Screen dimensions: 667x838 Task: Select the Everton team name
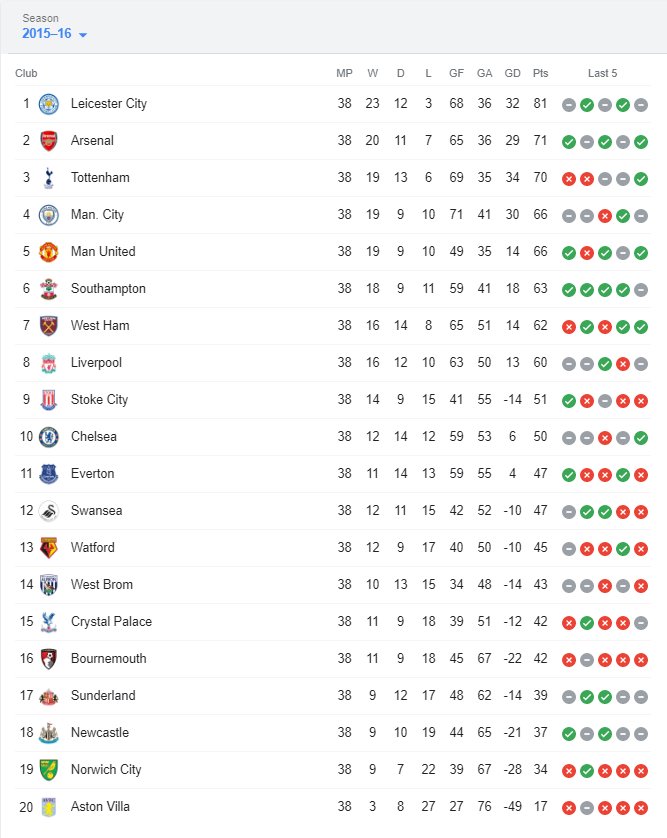pyautogui.click(x=92, y=474)
